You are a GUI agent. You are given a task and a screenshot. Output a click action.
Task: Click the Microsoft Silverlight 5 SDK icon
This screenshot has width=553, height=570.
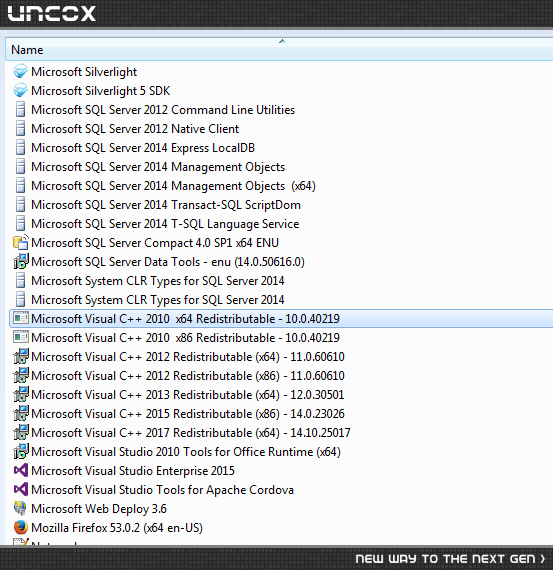click(x=20, y=91)
